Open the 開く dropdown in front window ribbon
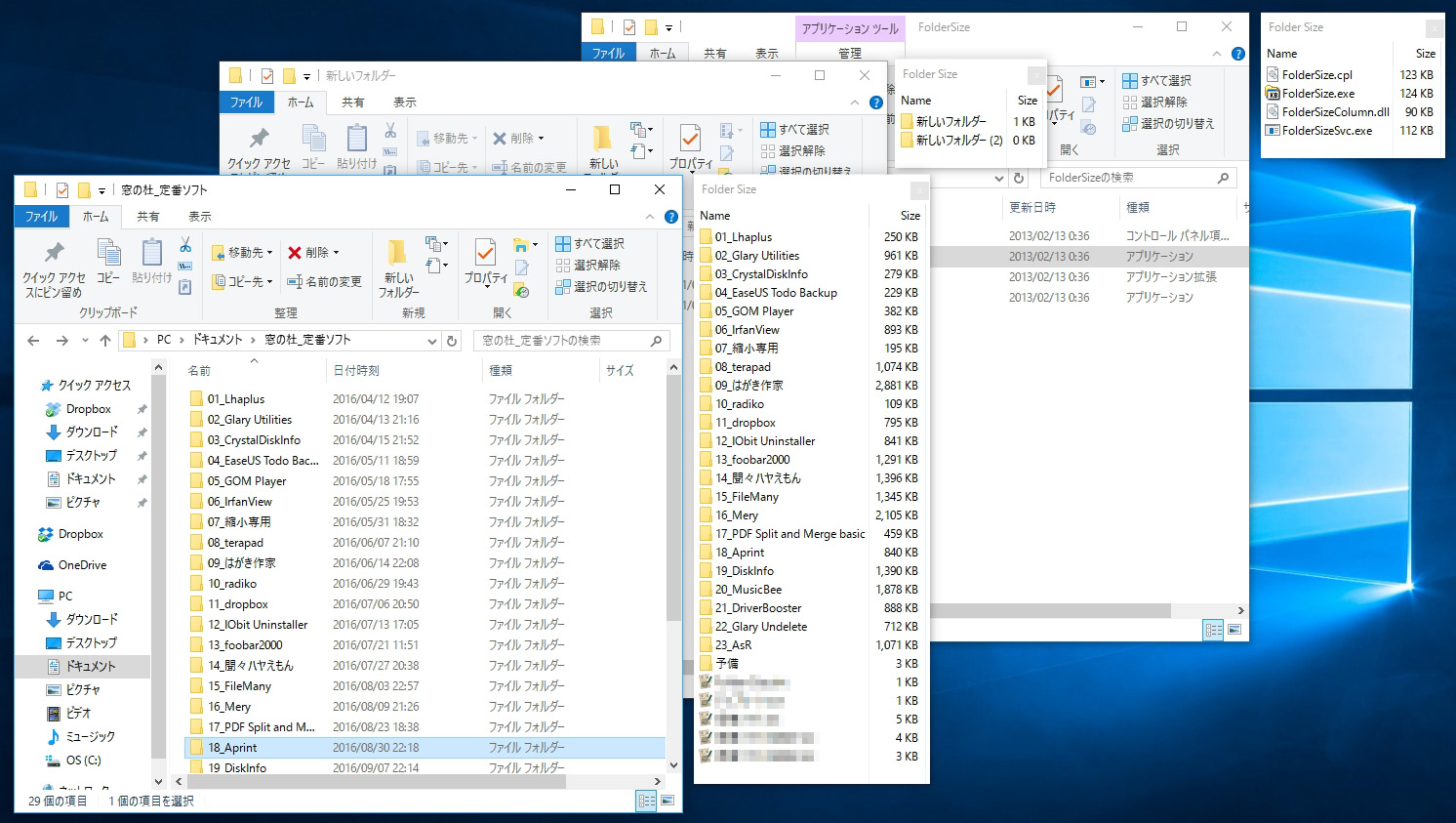This screenshot has width=1456, height=823. (x=526, y=244)
